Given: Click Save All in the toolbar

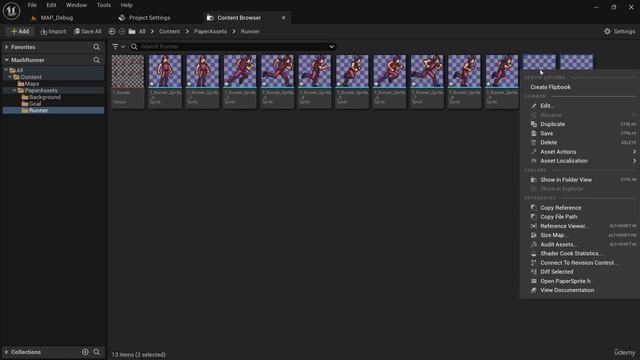Looking at the screenshot, I should coord(87,31).
